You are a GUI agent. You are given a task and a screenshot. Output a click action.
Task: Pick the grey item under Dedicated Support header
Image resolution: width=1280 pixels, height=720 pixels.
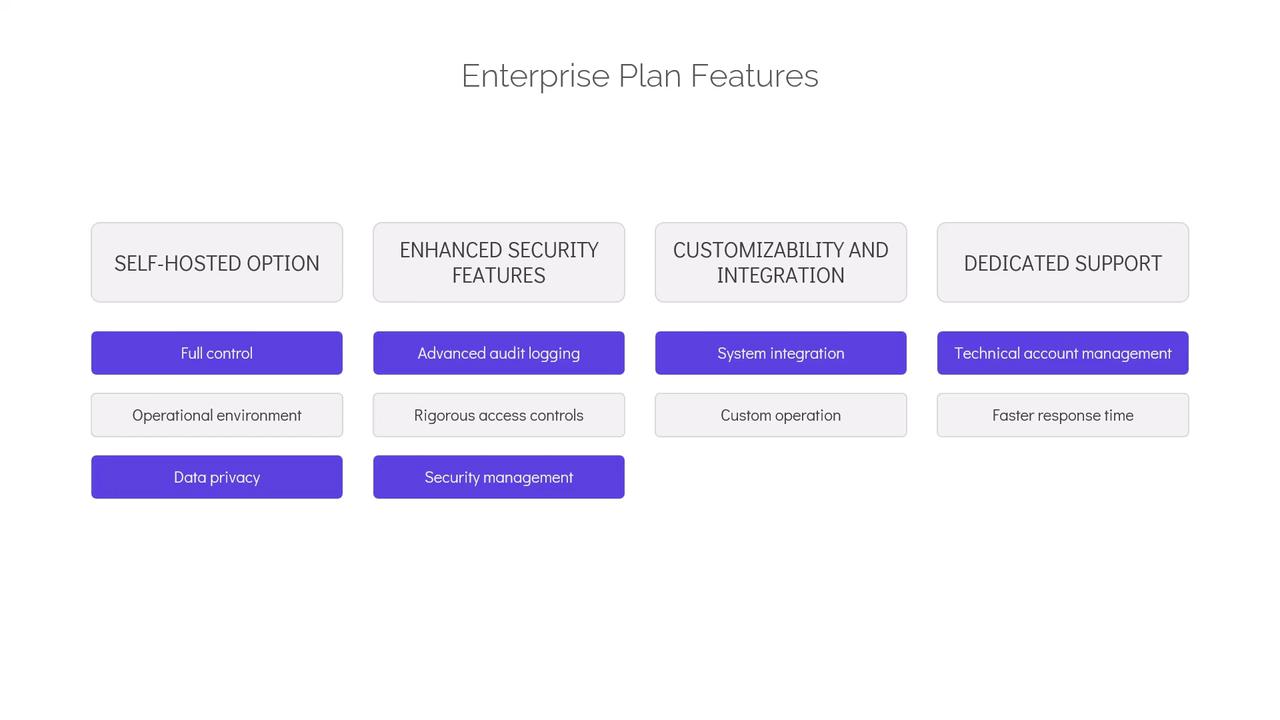click(x=1063, y=415)
